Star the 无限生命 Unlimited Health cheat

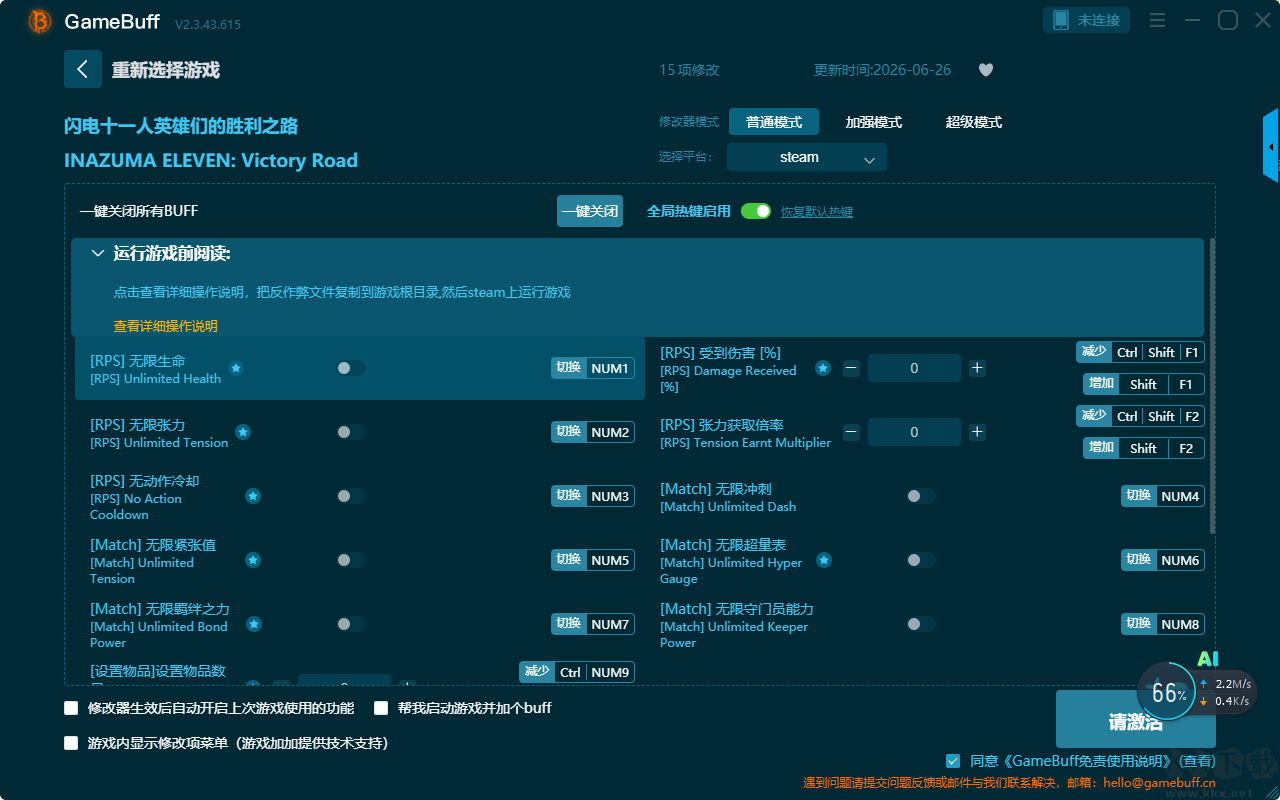point(236,368)
